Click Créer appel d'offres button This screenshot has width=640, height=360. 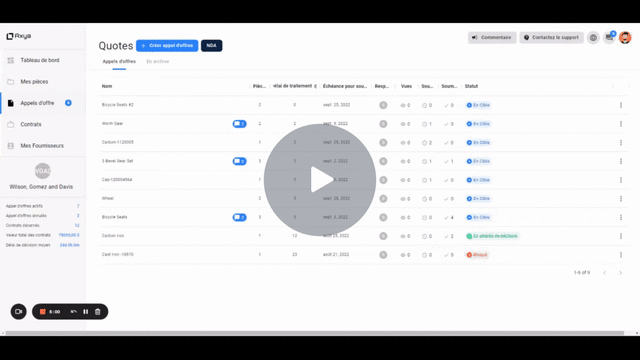tap(167, 46)
